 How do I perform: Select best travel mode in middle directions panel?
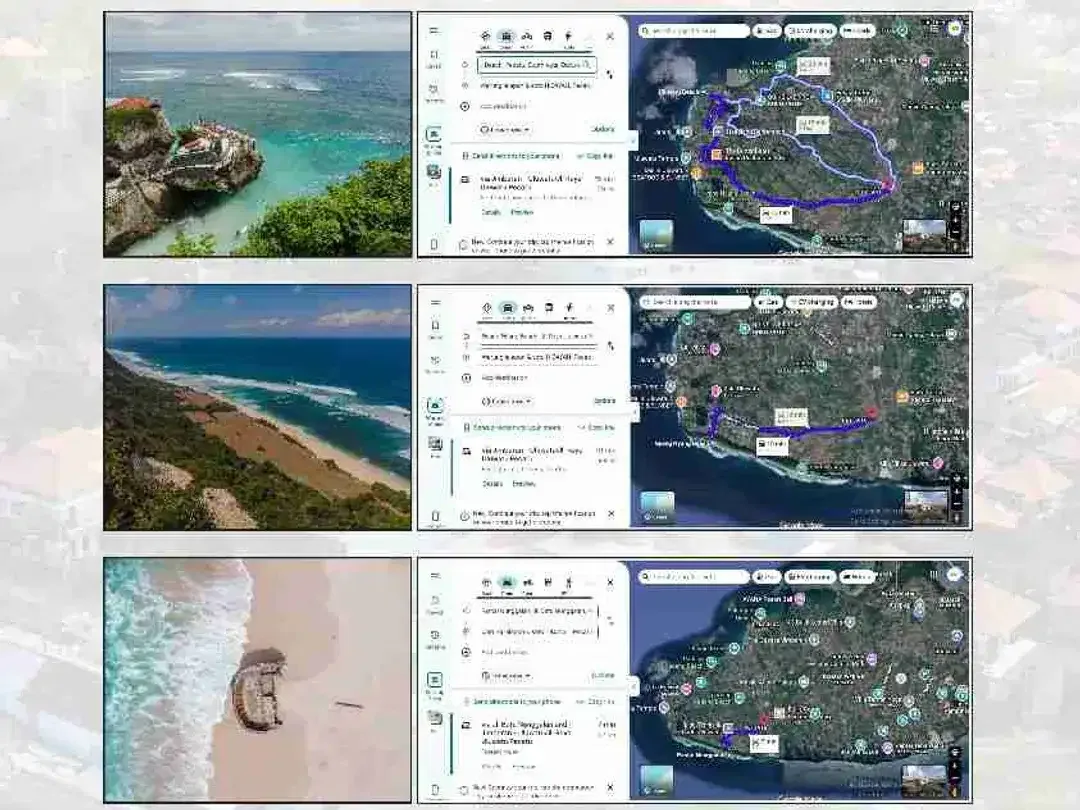point(487,310)
